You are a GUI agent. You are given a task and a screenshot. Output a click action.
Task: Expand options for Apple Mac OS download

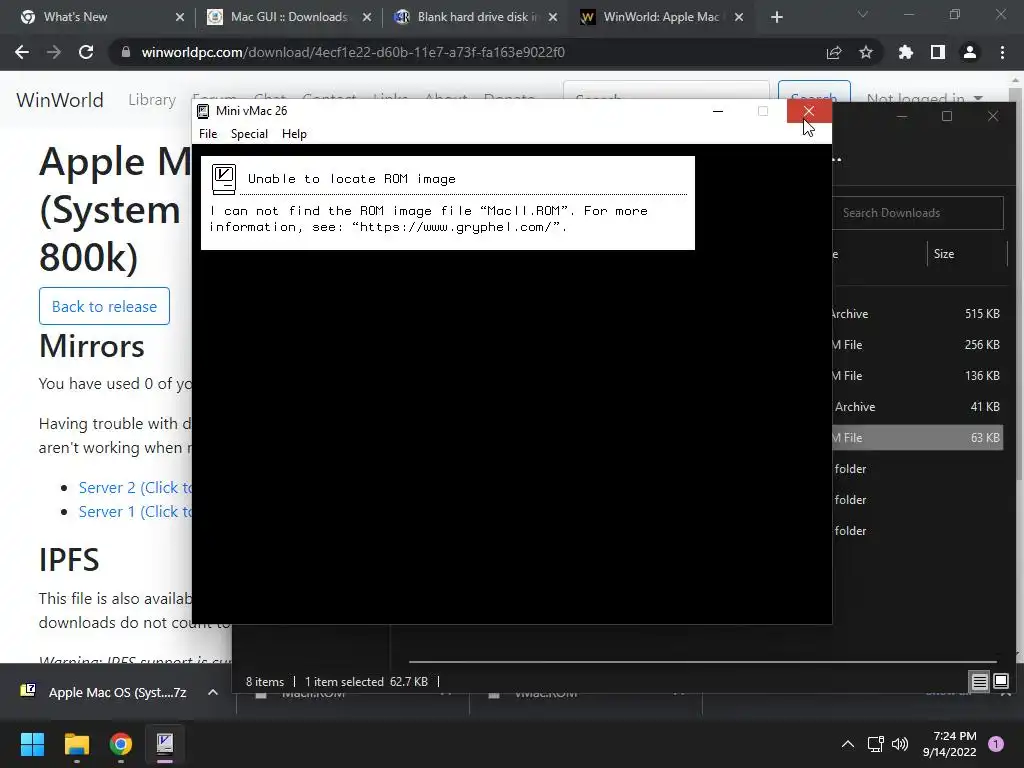click(213, 692)
